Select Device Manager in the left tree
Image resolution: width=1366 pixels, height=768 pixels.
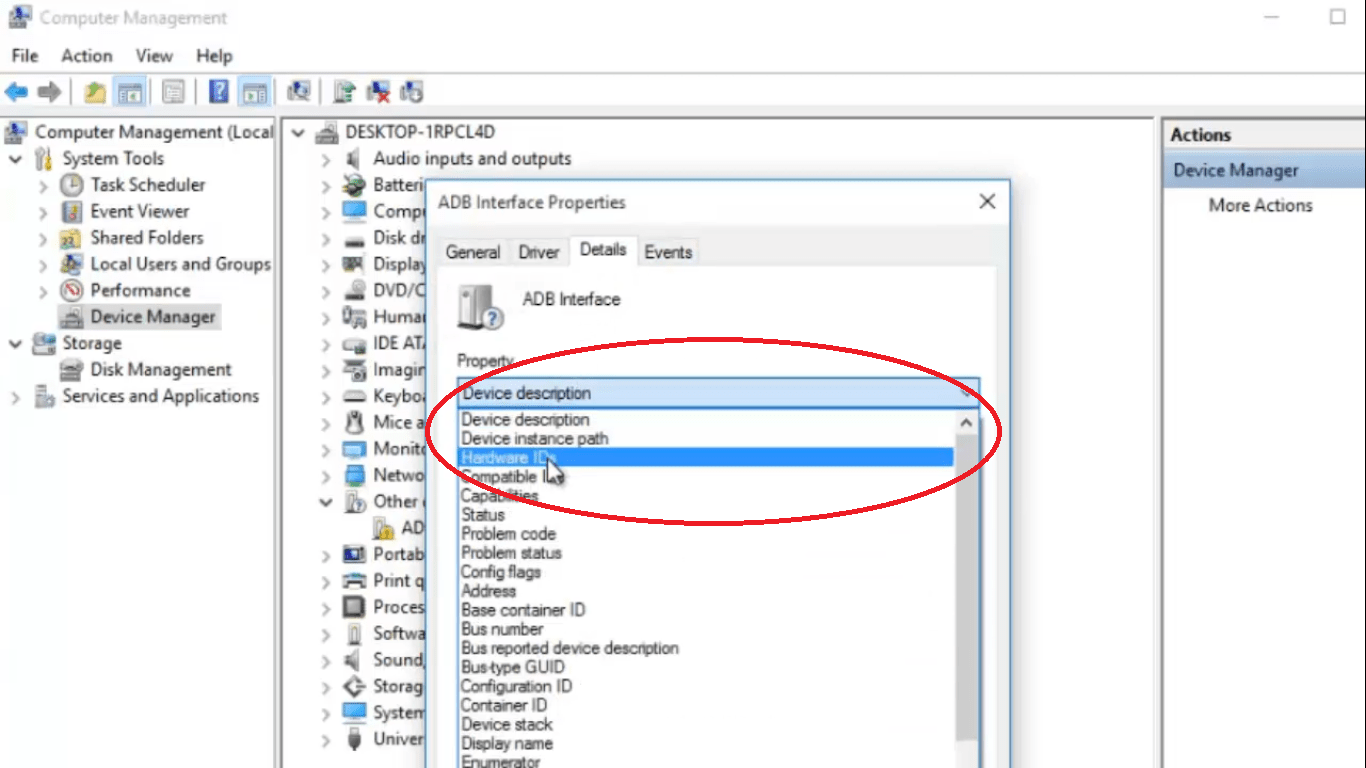[x=153, y=317]
